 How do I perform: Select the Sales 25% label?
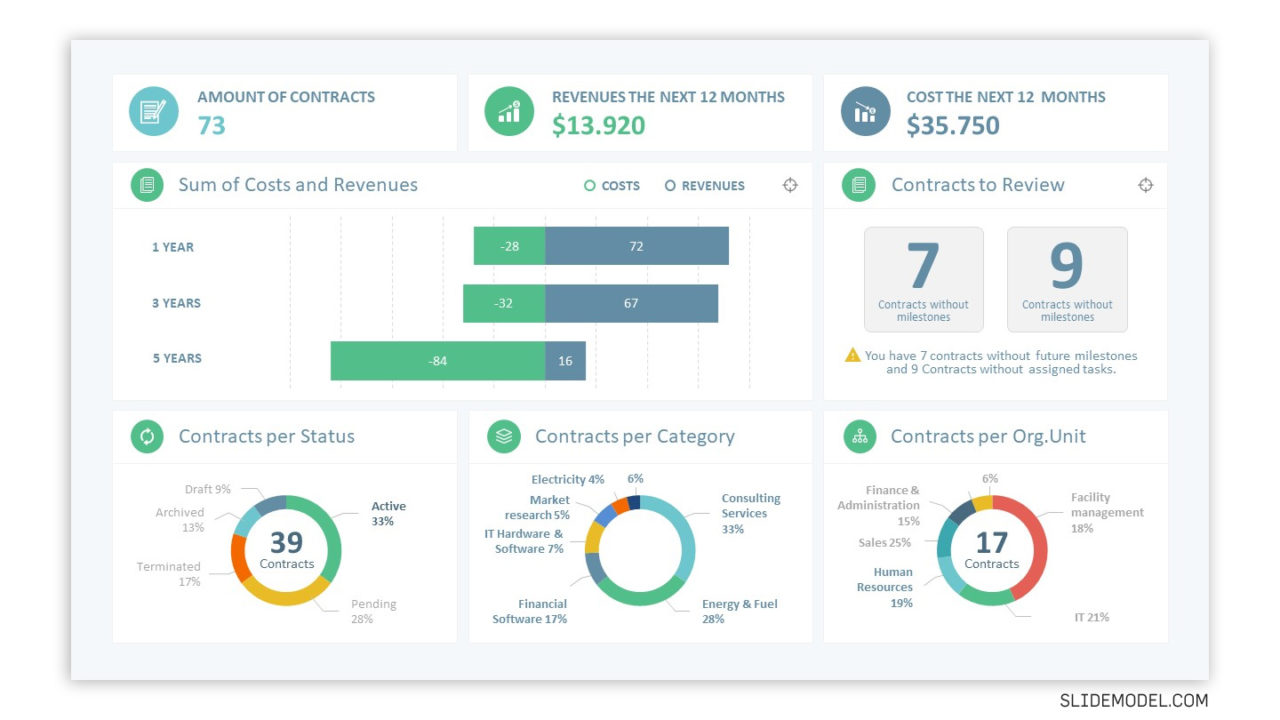[885, 543]
